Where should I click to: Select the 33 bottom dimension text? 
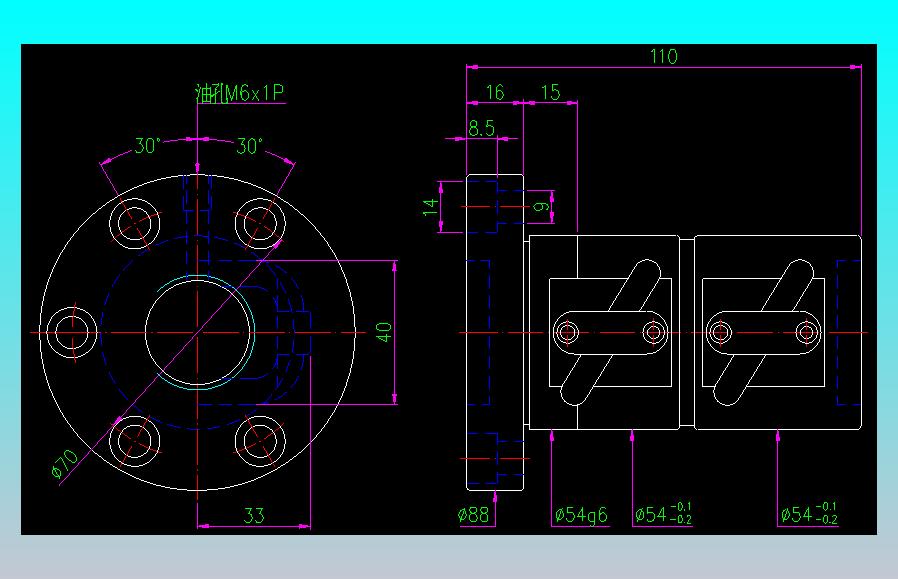(x=254, y=515)
